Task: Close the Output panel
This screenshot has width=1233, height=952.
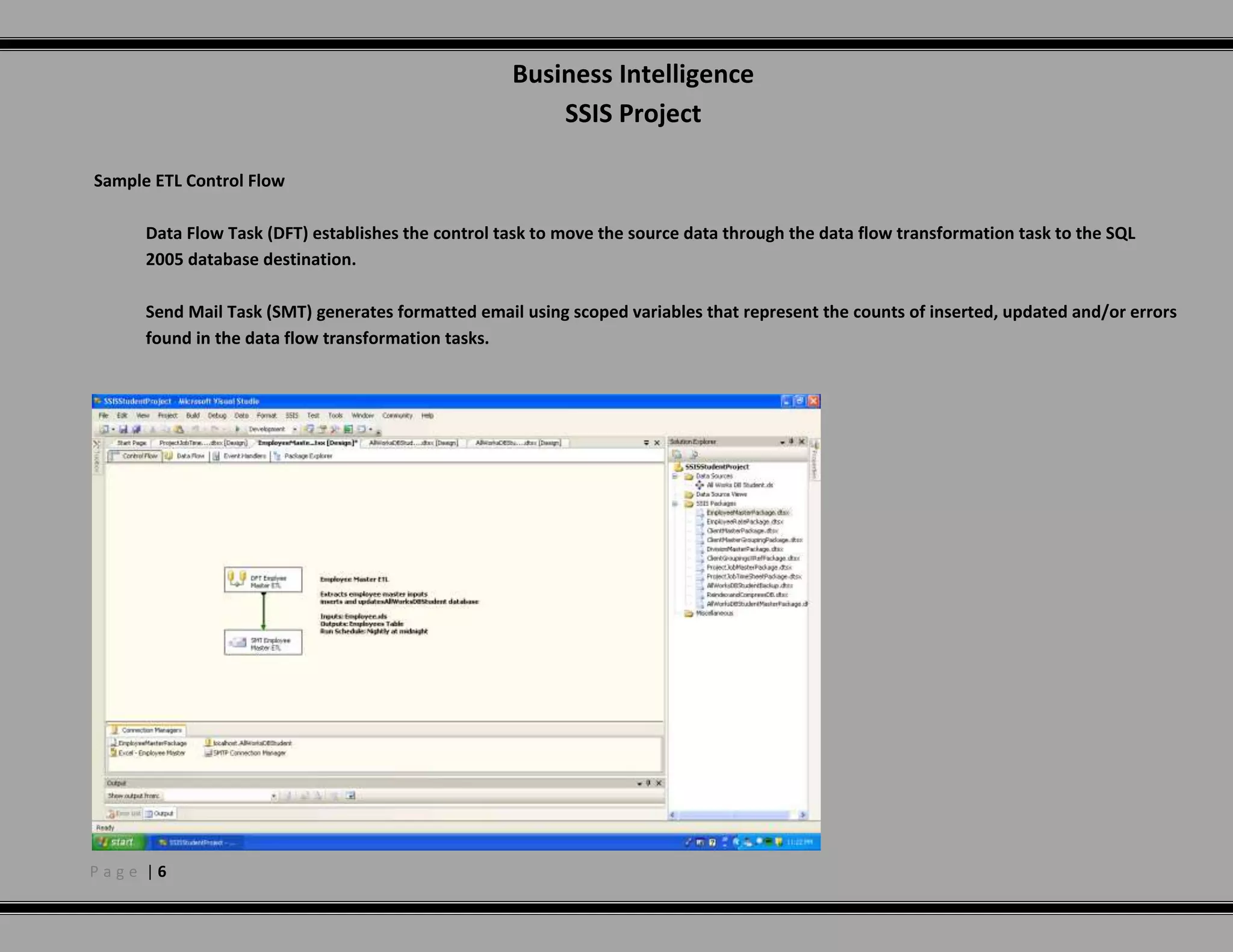Action: click(659, 783)
